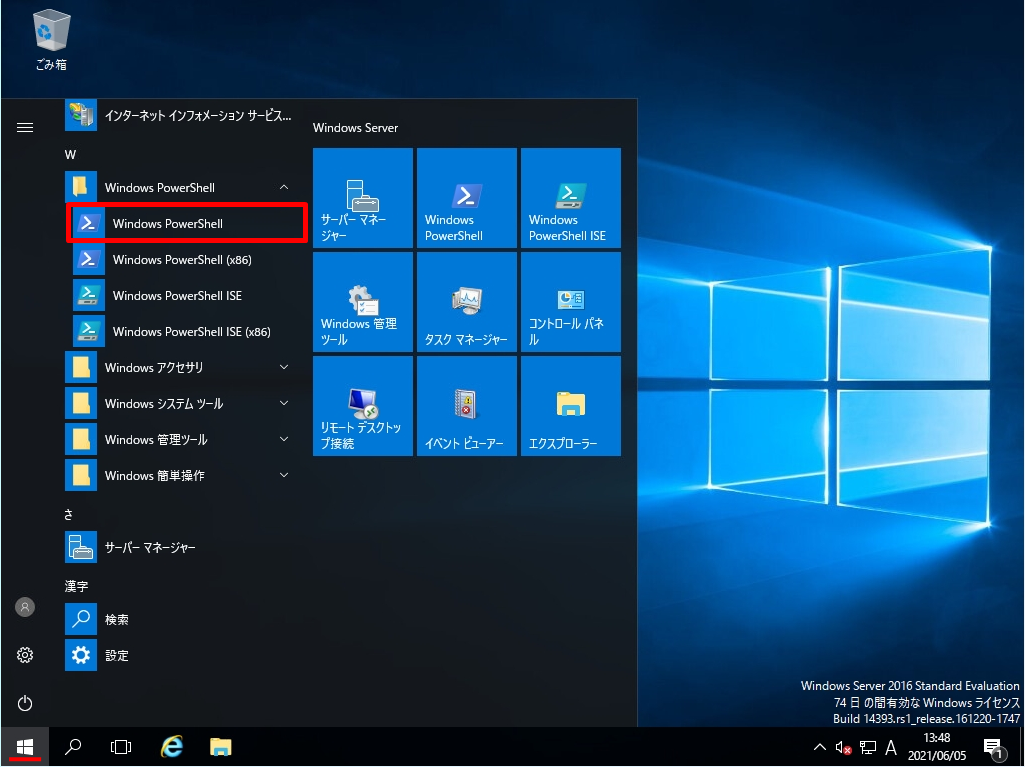Open Settings gear in Start menu left rail
1025x767 pixels.
tap(25, 655)
